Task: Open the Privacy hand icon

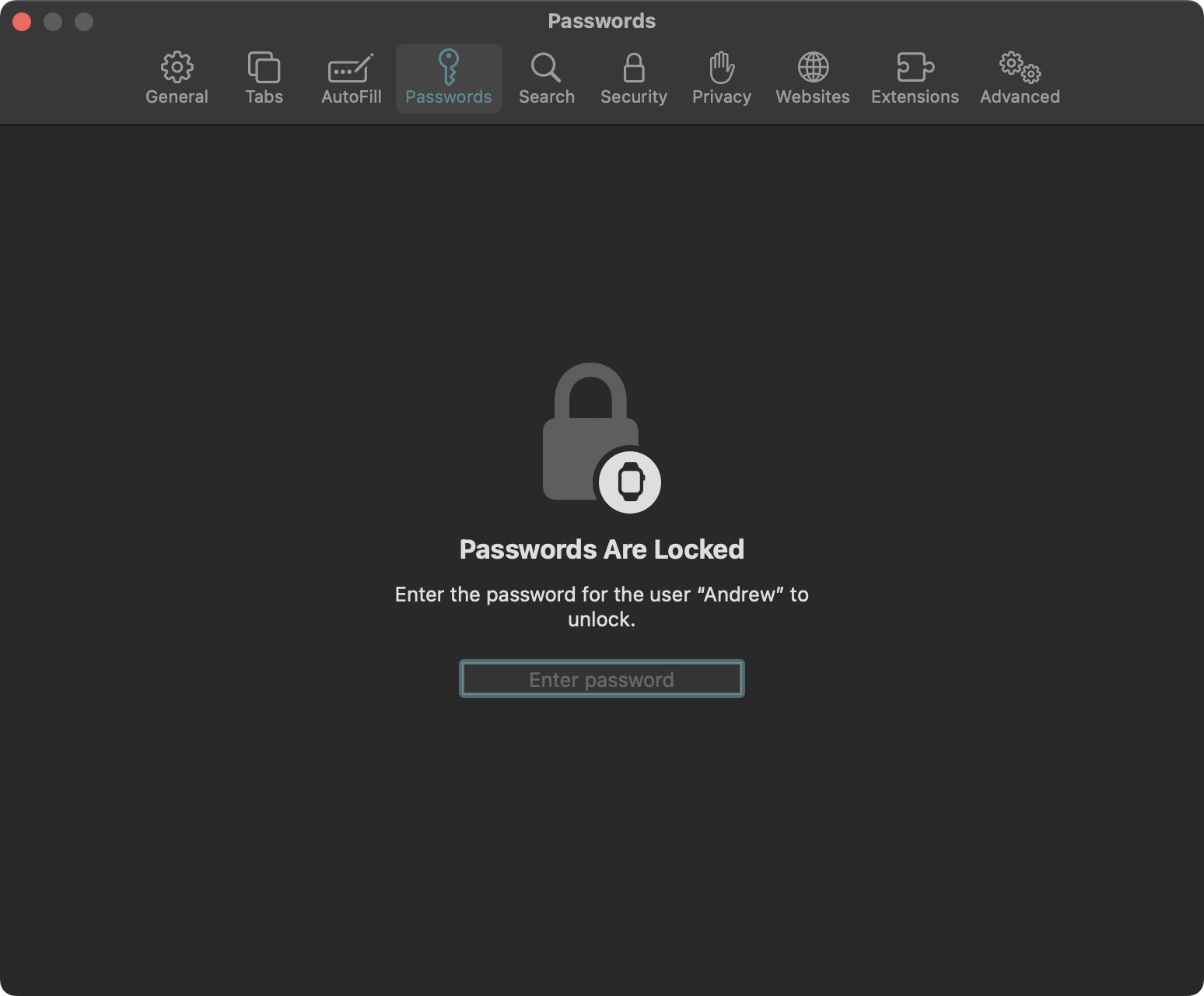Action: pyautogui.click(x=722, y=68)
